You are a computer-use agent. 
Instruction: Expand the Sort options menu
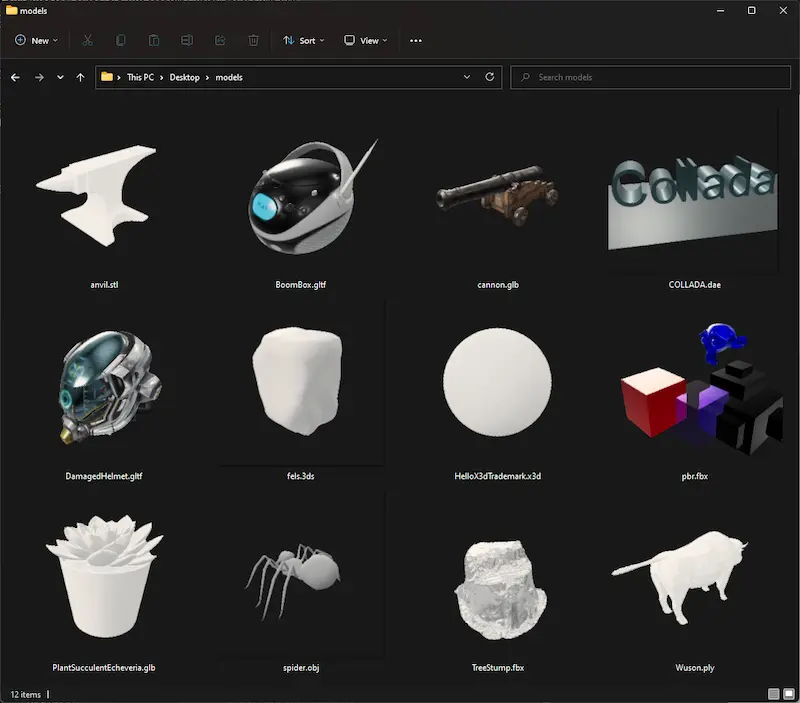(x=304, y=40)
